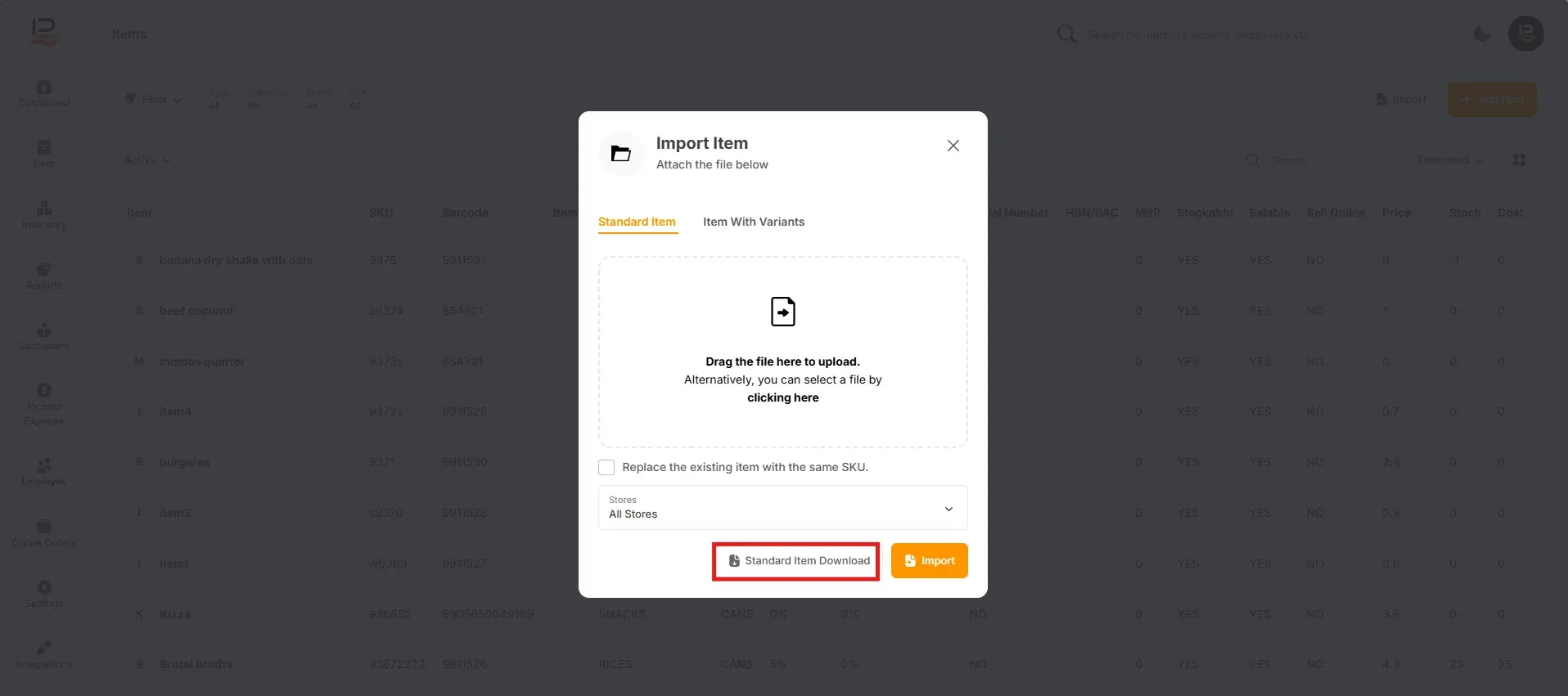1568x696 pixels.
Task: Check Replace the existing item with same SKU
Action: click(x=606, y=467)
